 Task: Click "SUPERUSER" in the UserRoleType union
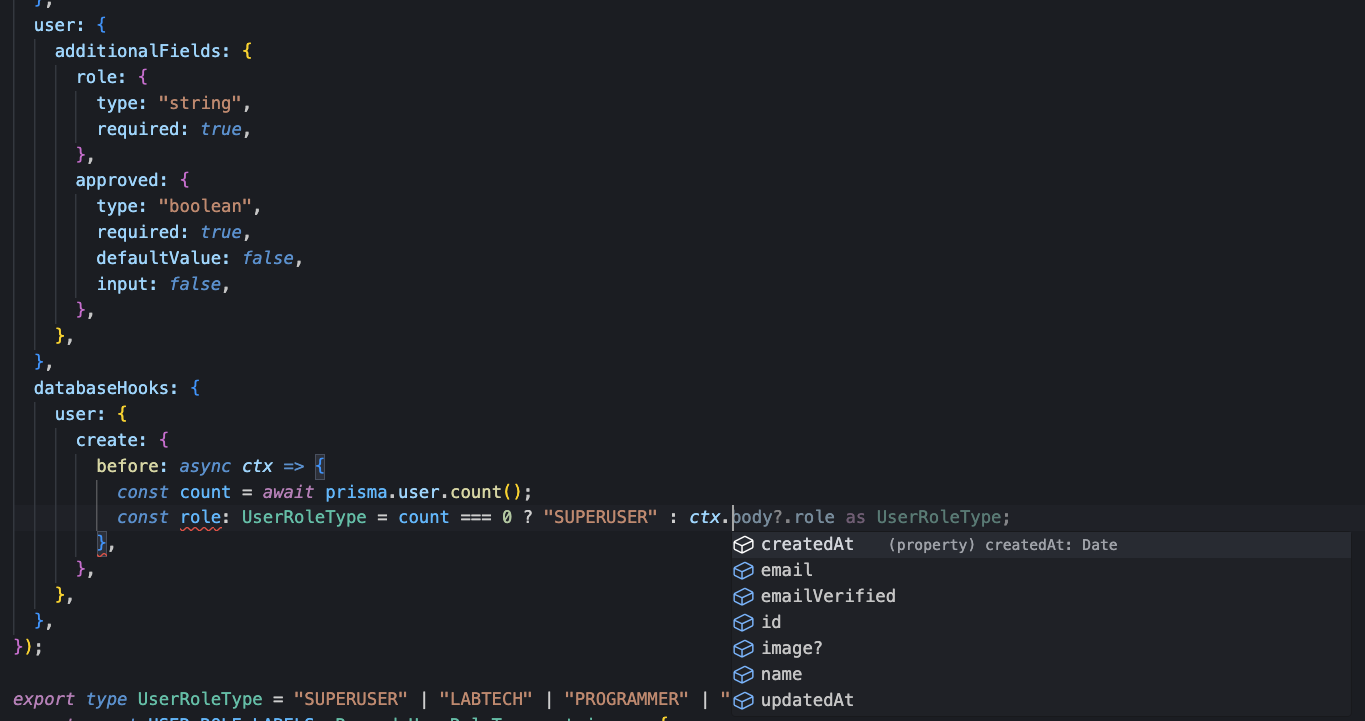click(x=351, y=698)
